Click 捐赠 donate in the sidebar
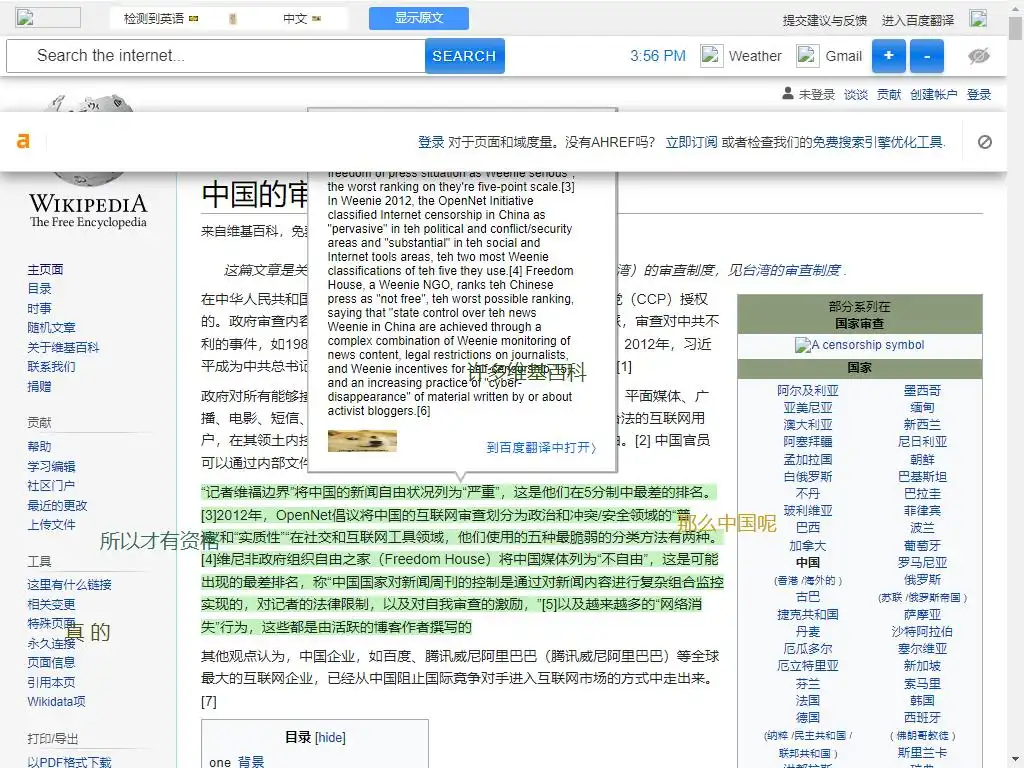The image size is (1024, 768). click(39, 386)
